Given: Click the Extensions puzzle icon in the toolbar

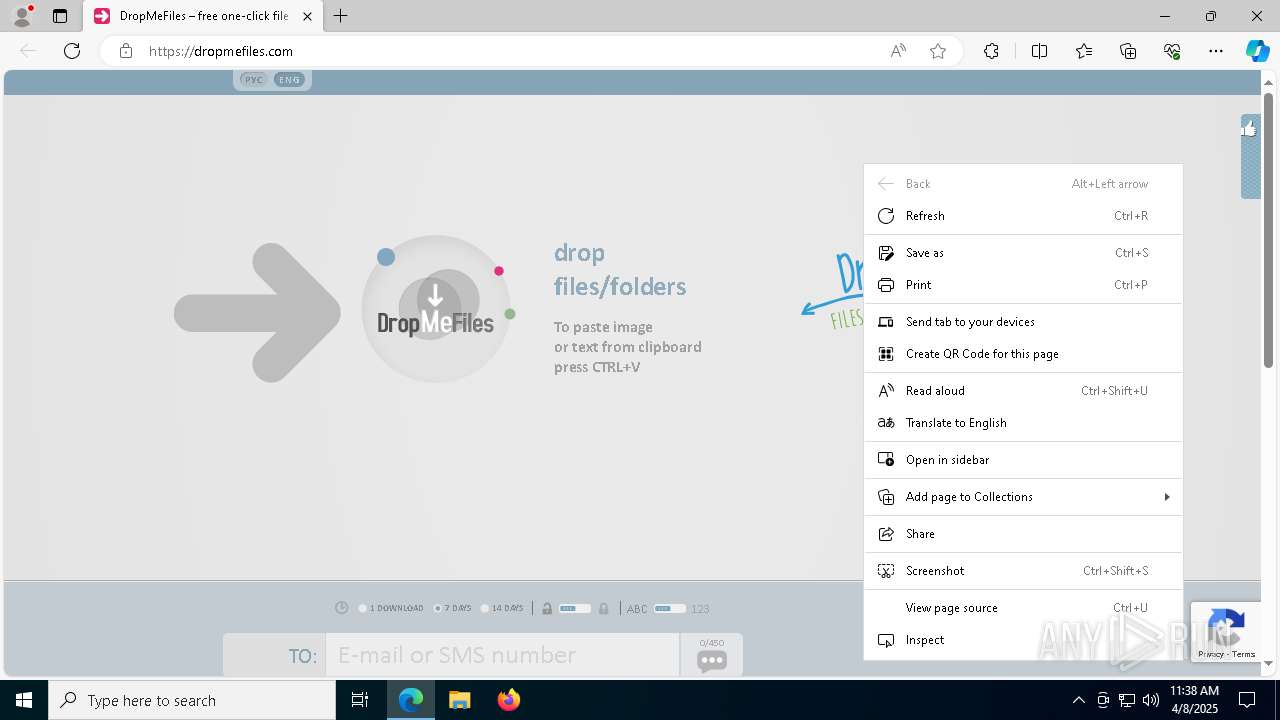Looking at the screenshot, I should tap(991, 51).
